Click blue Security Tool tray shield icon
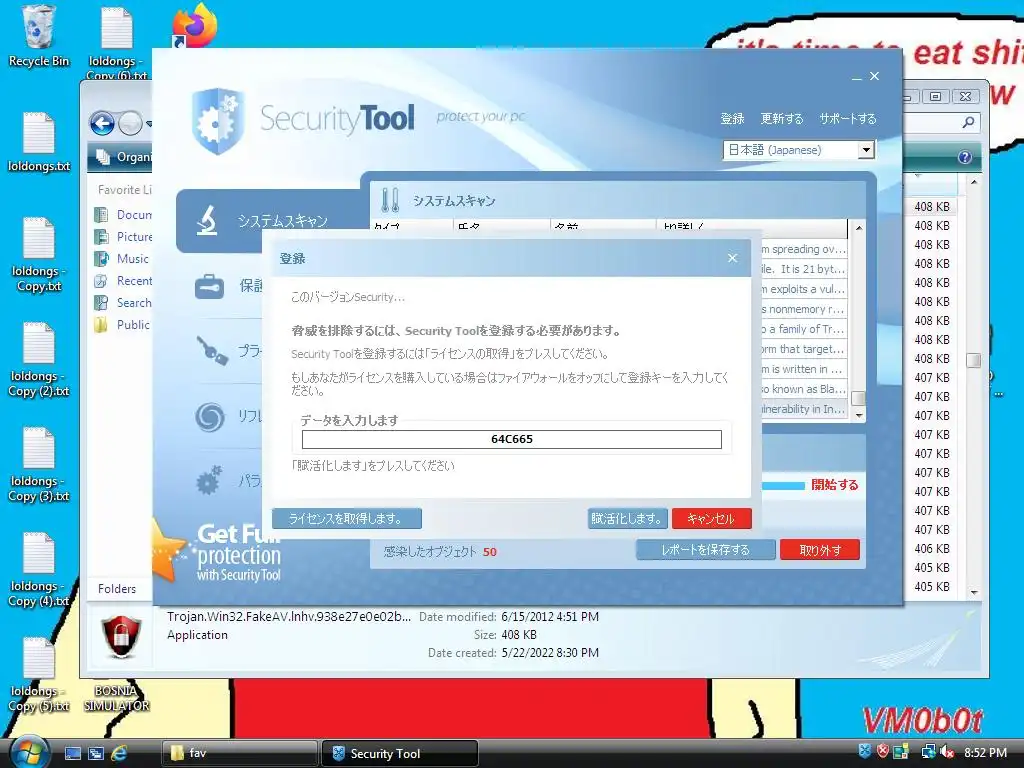This screenshot has width=1024, height=768. (865, 751)
